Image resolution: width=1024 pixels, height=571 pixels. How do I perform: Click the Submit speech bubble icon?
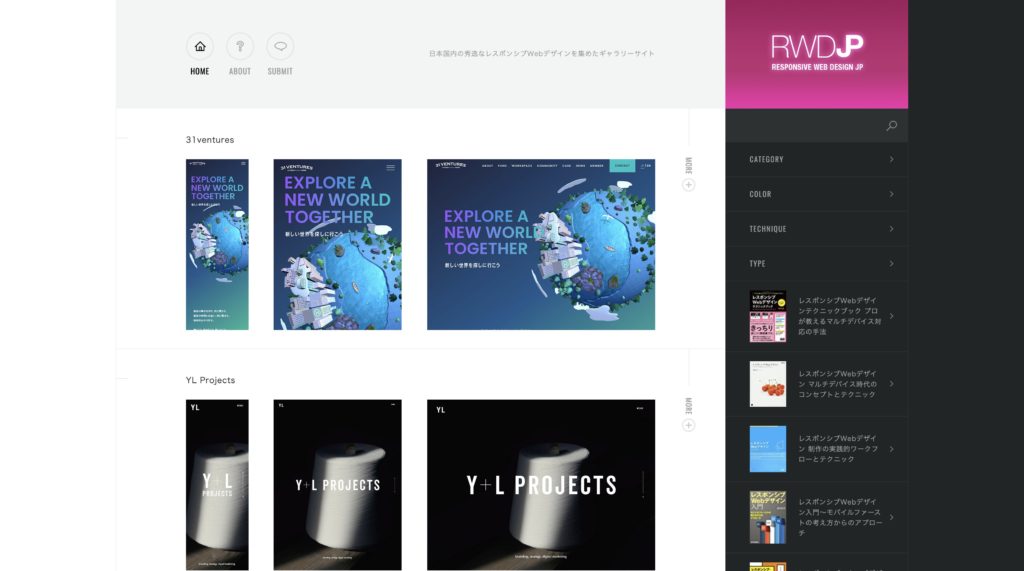coord(280,46)
